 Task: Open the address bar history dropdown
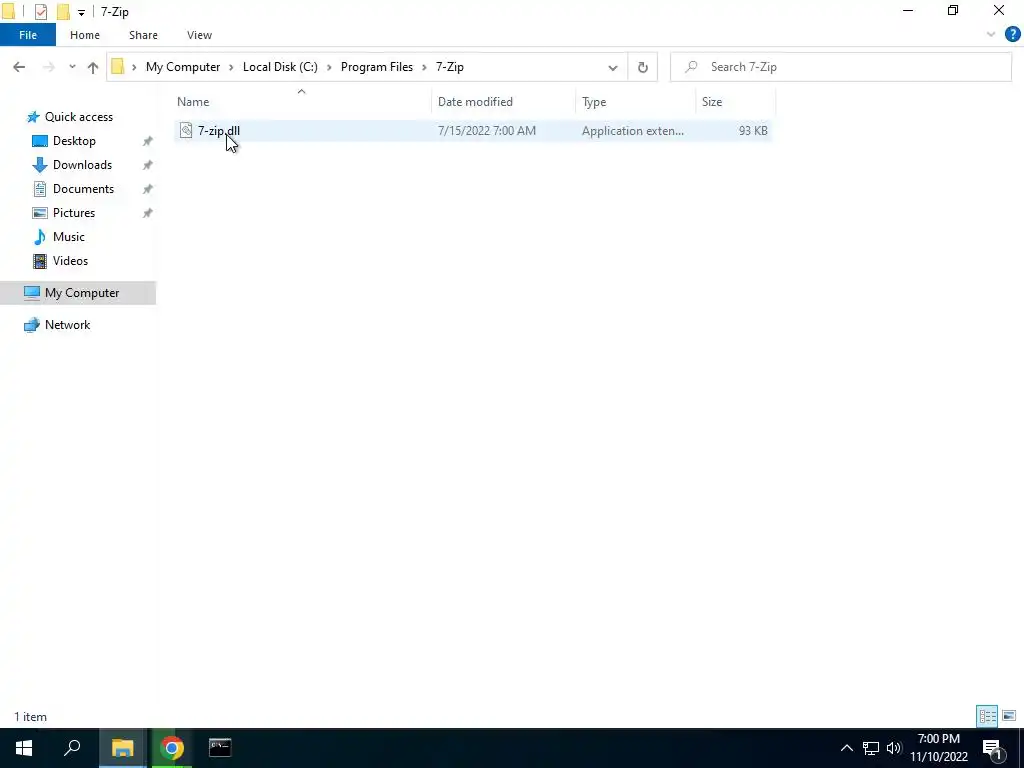pos(613,67)
